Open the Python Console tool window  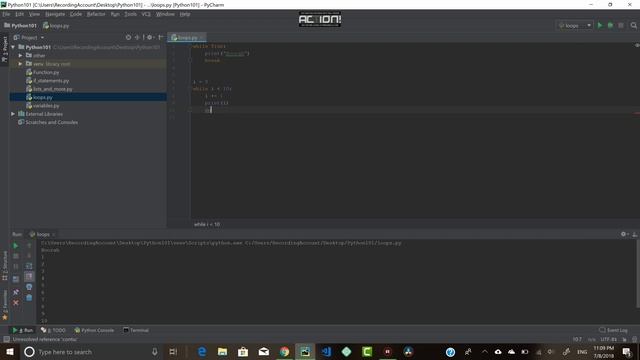(x=94, y=330)
